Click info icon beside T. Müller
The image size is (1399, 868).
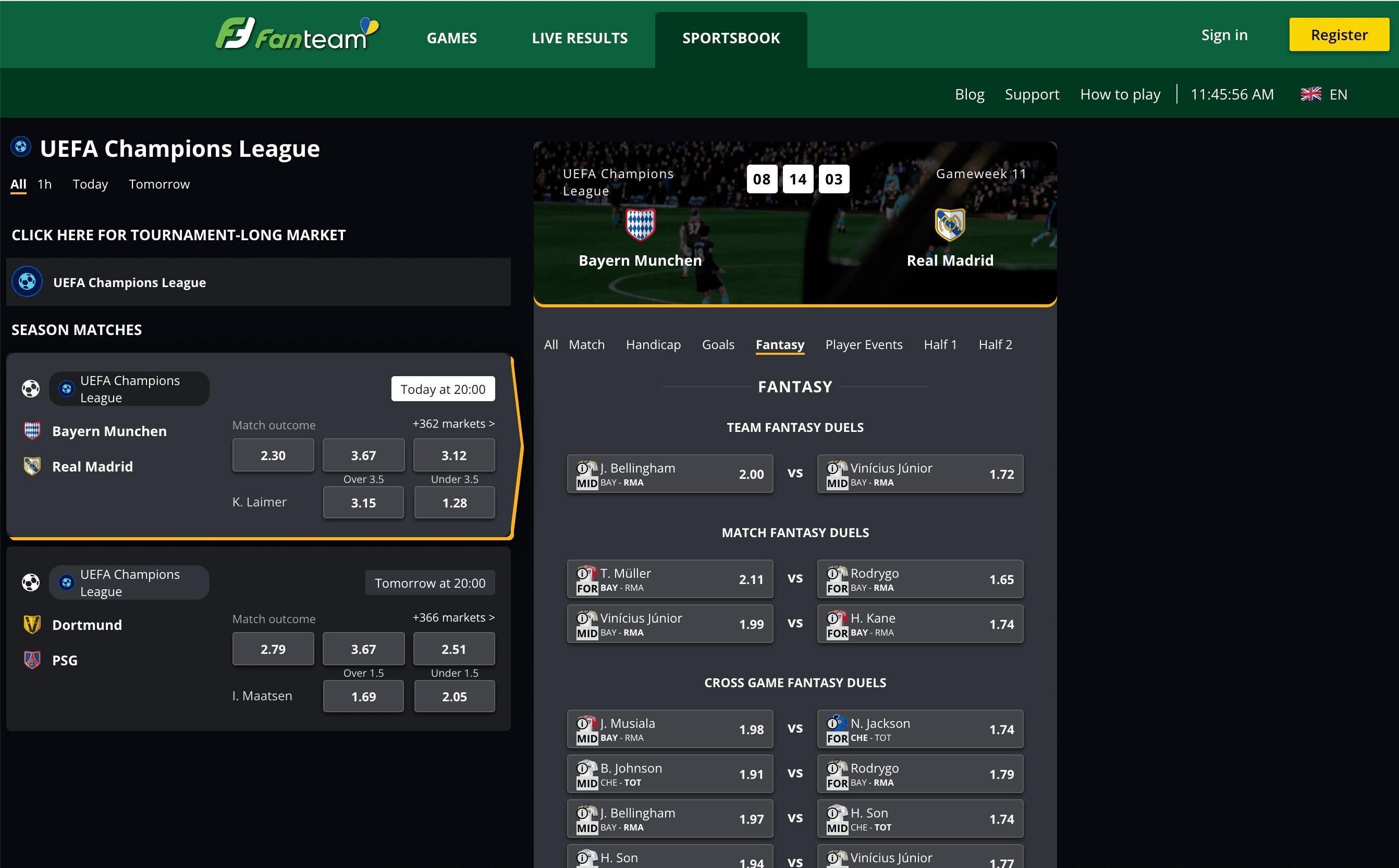[x=582, y=573]
